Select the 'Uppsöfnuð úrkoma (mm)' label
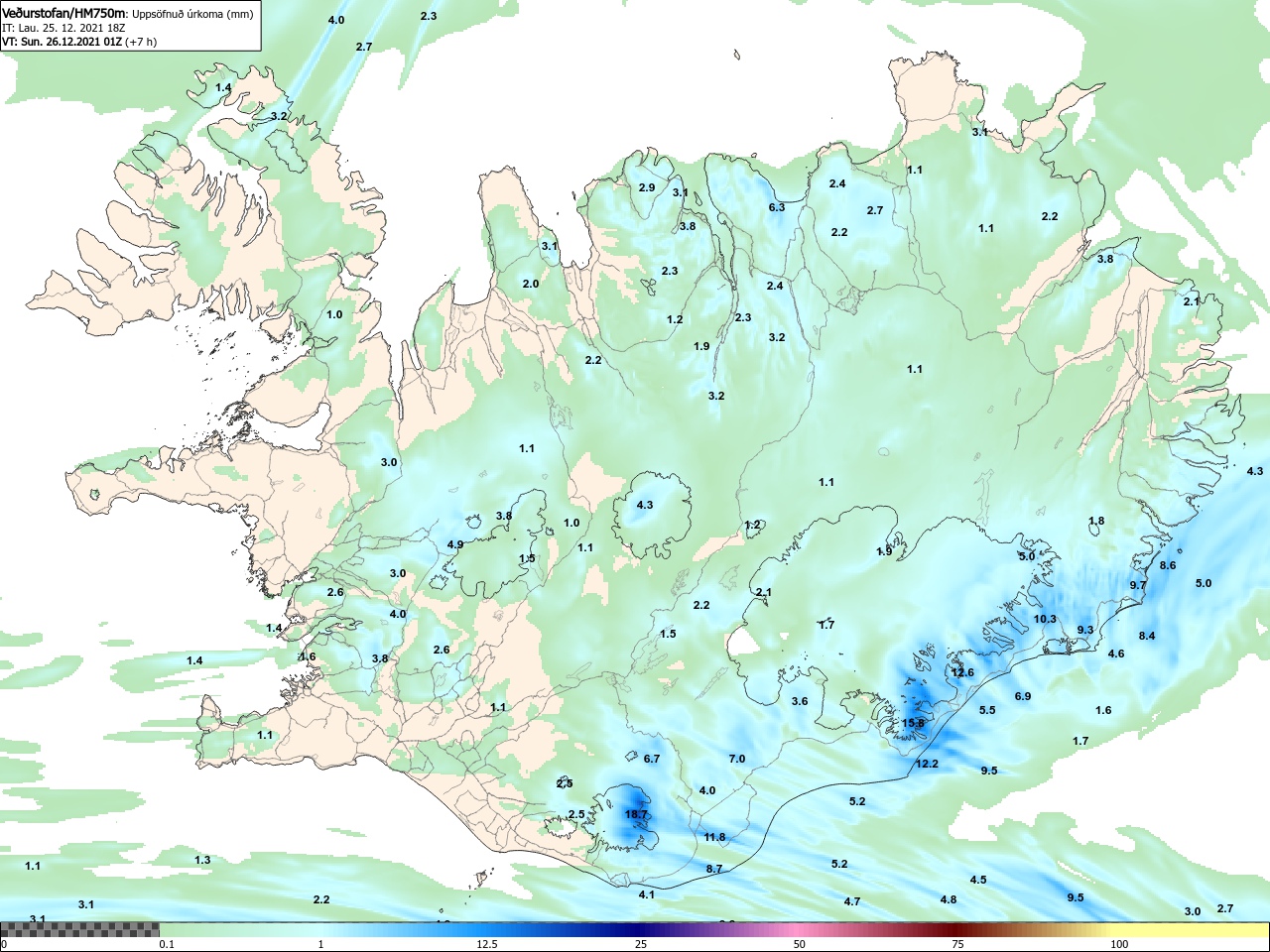The width and height of the screenshot is (1270, 952). (x=192, y=15)
